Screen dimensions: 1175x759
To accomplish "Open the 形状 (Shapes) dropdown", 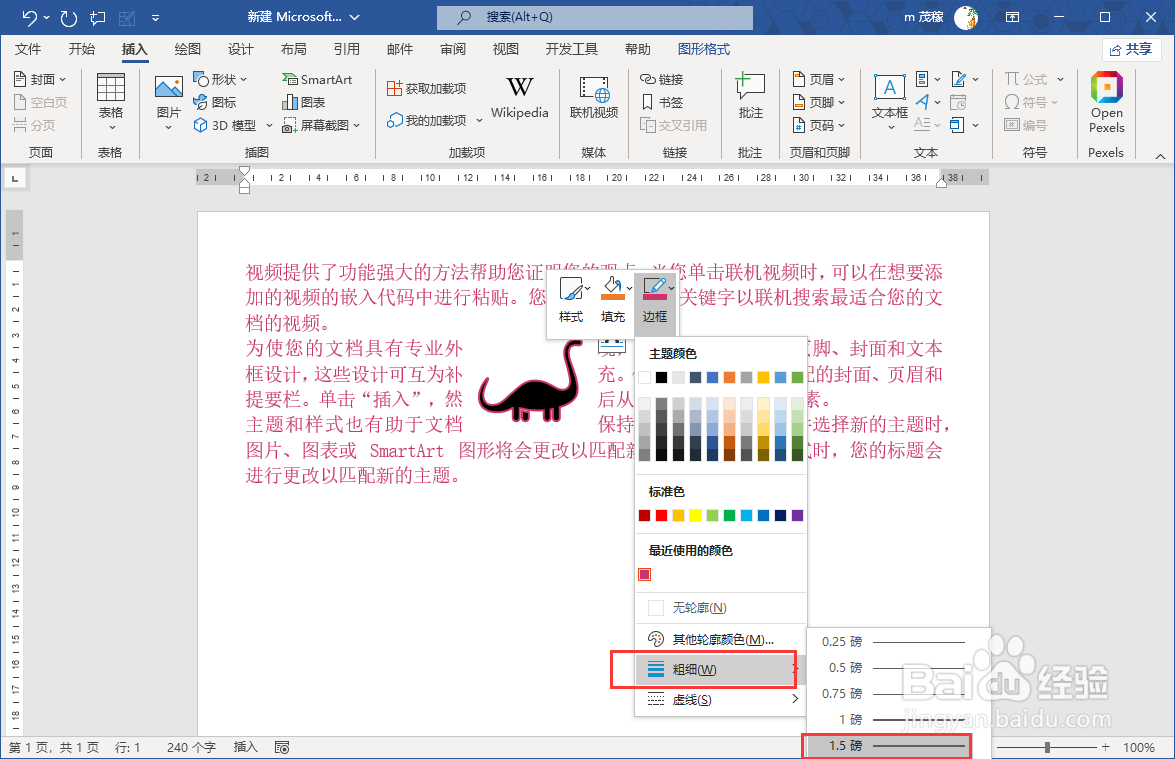I will 220,78.
